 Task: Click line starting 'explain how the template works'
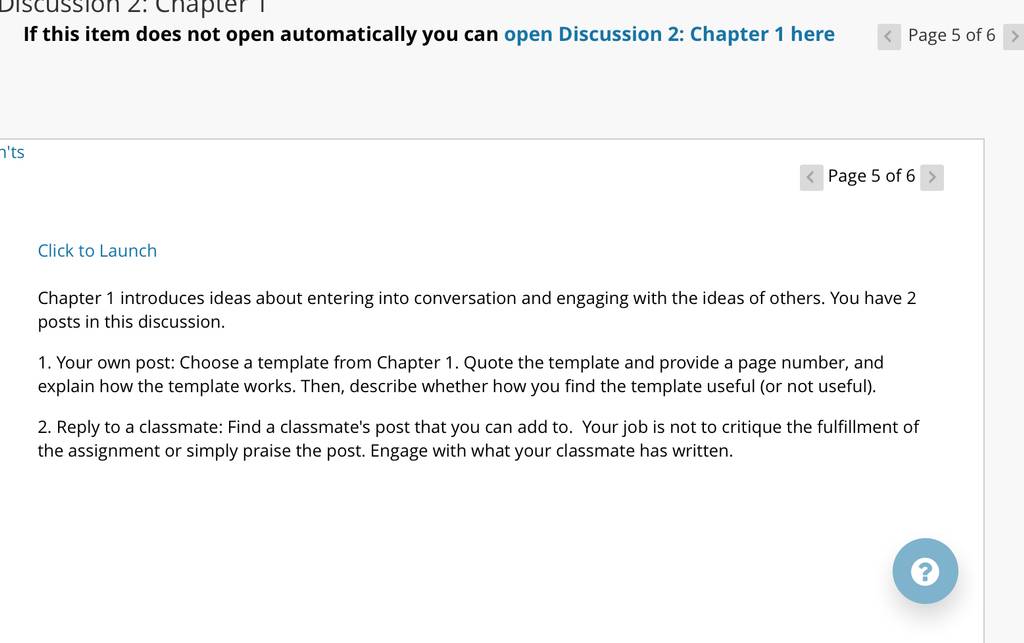tap(456, 386)
